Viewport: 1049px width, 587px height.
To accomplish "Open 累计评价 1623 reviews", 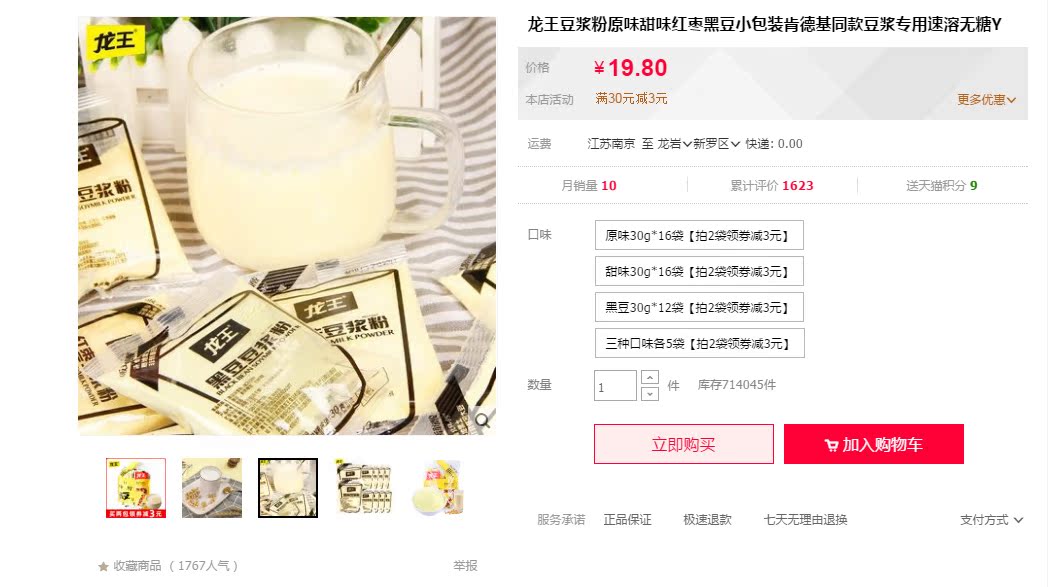I will click(772, 185).
